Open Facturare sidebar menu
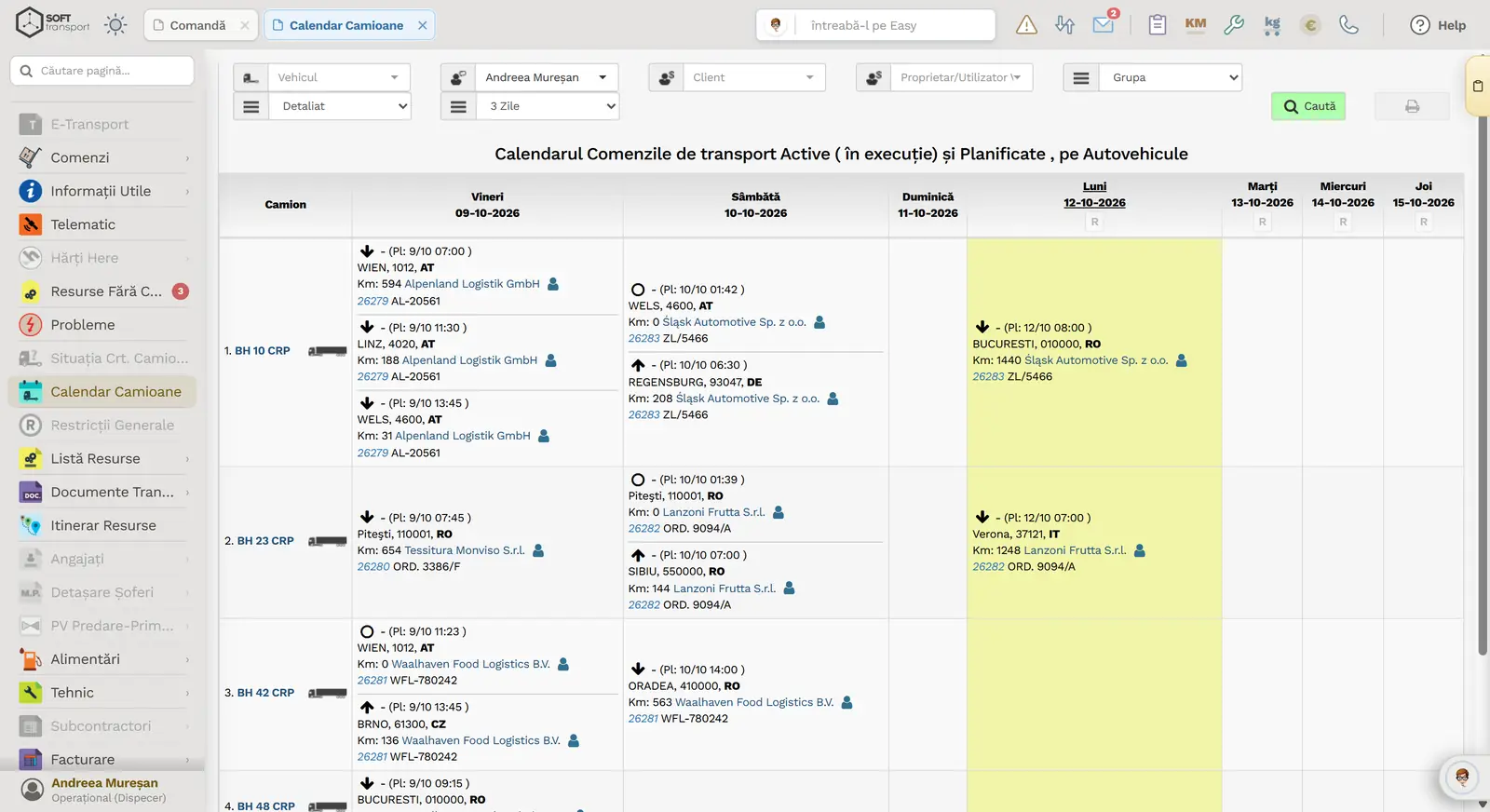Image resolution: width=1490 pixels, height=812 pixels. [104, 759]
